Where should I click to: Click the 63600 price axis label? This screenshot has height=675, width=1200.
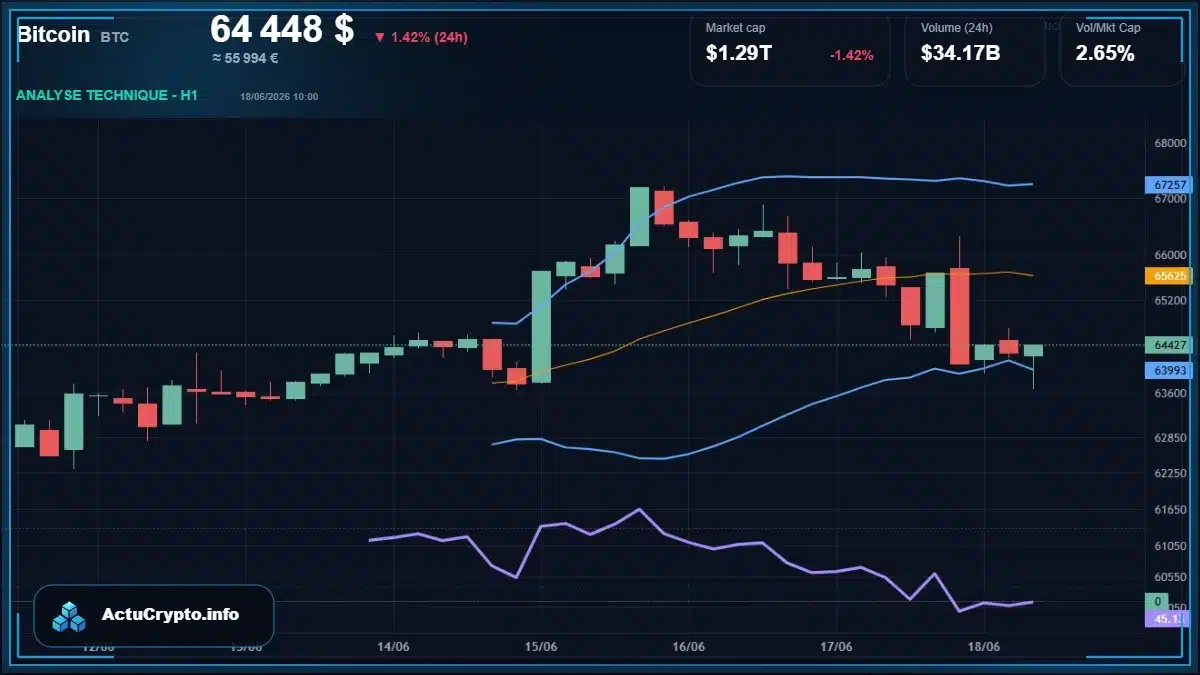1170,394
